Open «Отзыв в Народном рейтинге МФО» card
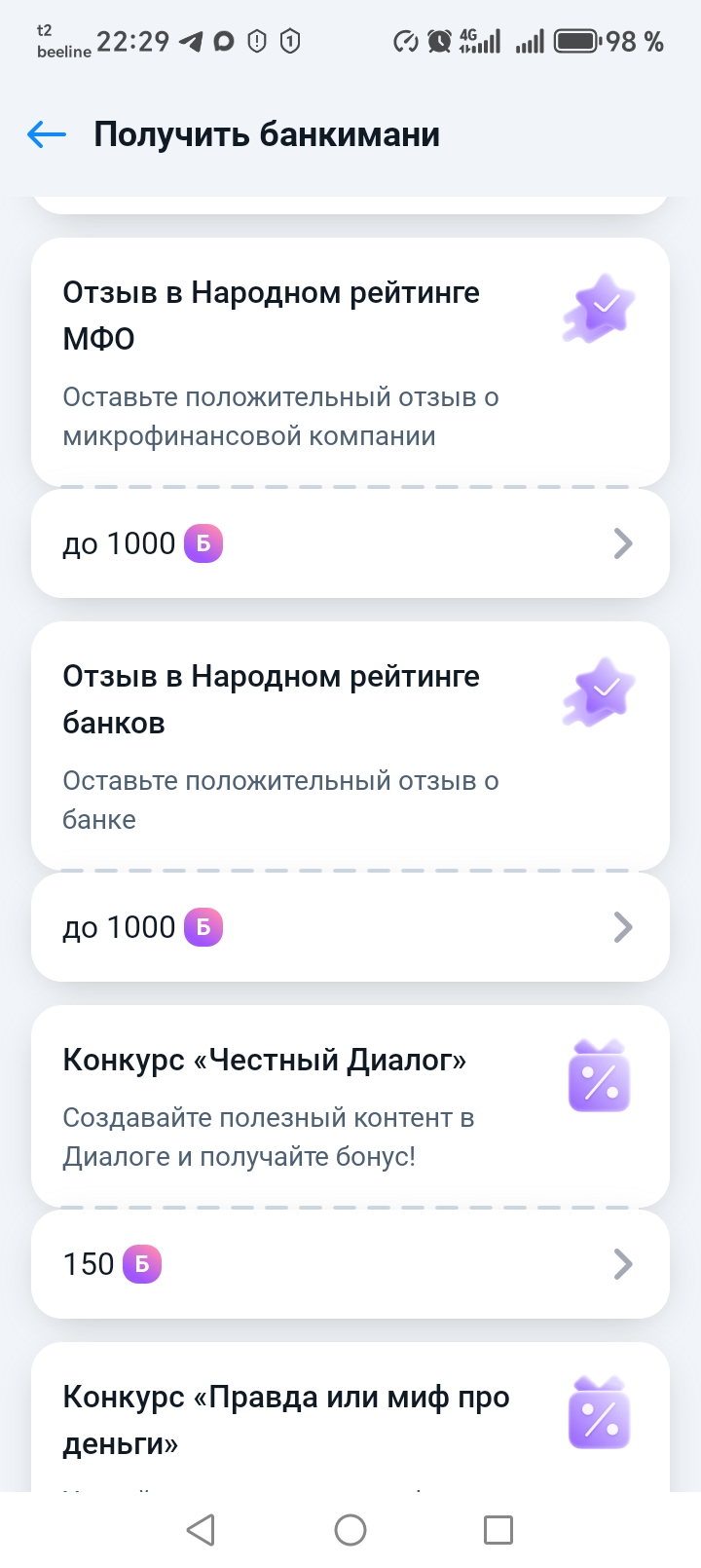The image size is (701, 1568). 272,316
